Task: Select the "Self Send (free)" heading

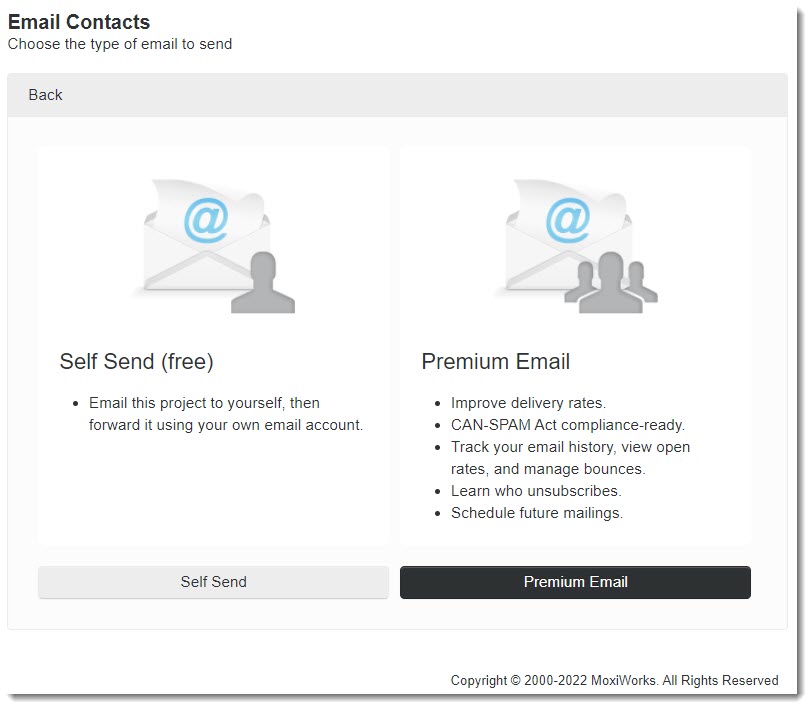Action: pos(137,361)
